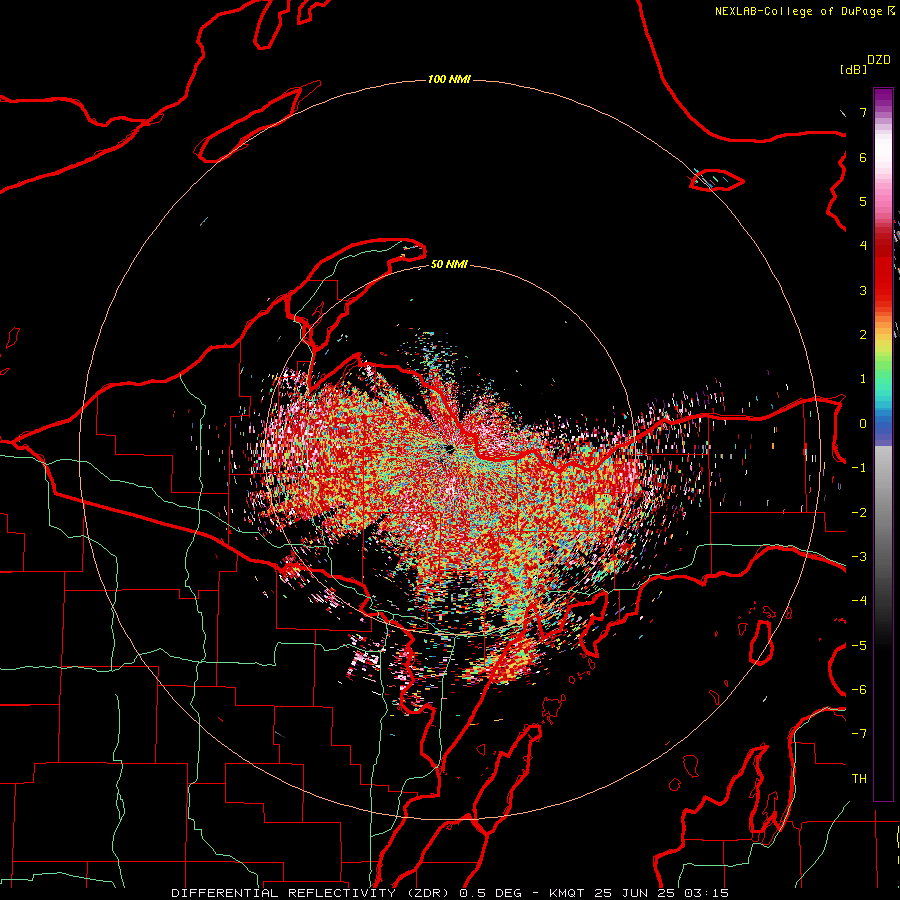Click the 4 dB value on color scale
Viewport: 900px width, 900px height.
(863, 246)
